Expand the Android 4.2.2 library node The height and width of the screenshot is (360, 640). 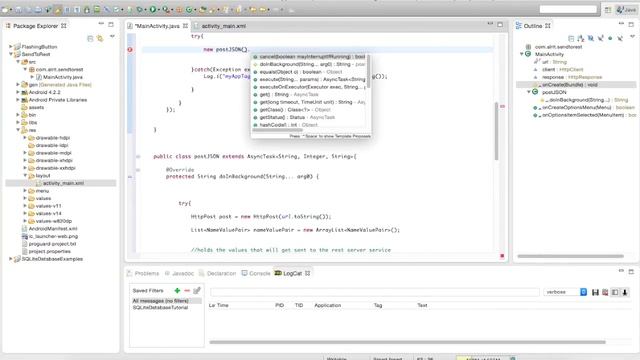coord(18,92)
